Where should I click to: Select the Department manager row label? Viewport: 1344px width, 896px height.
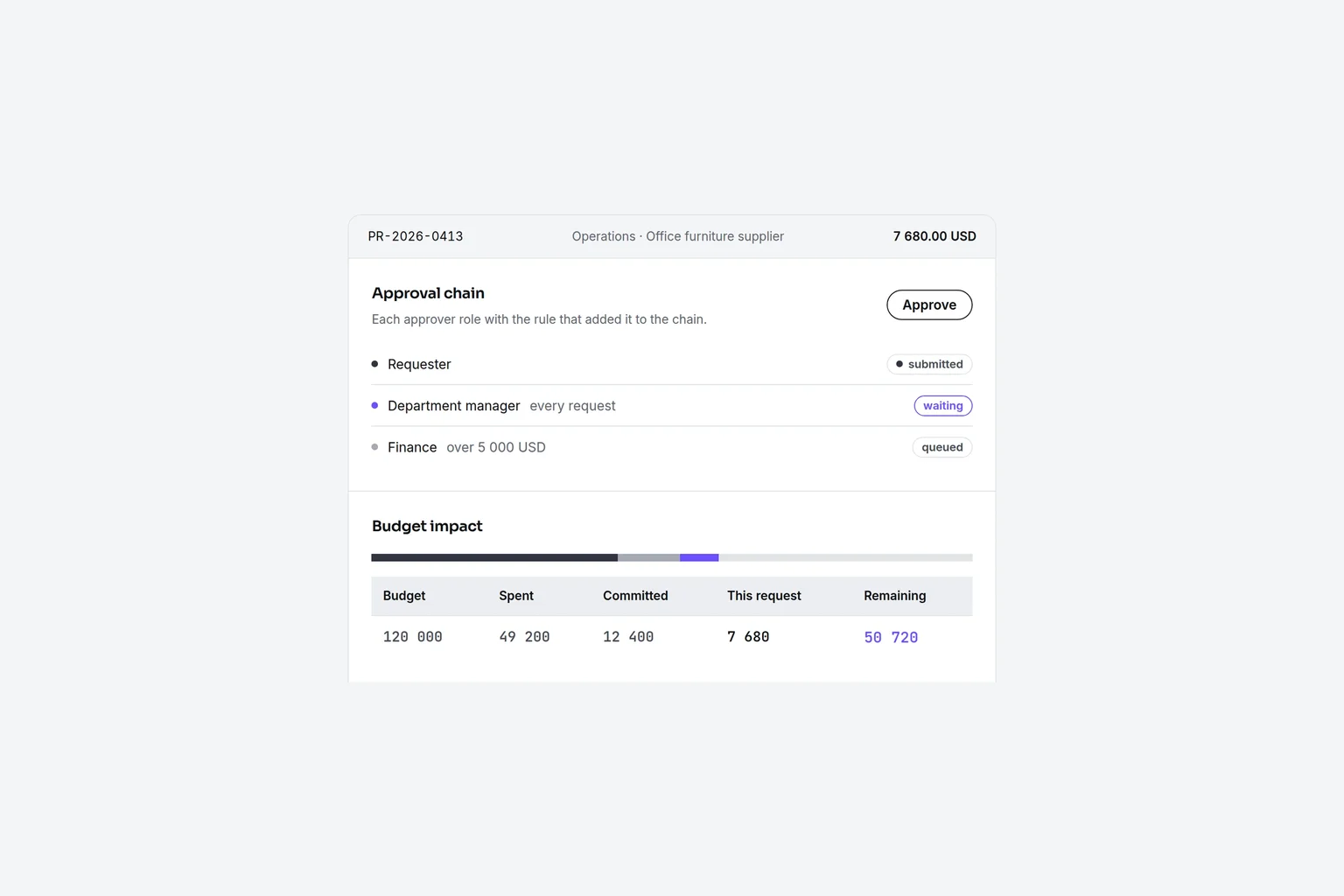click(x=454, y=406)
